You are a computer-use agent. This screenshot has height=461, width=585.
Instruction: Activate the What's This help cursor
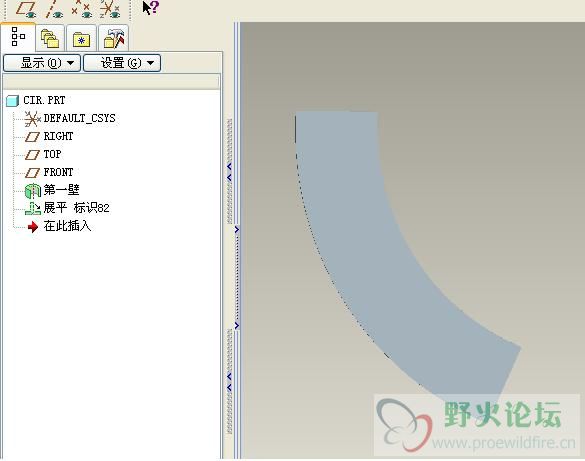(151, 8)
